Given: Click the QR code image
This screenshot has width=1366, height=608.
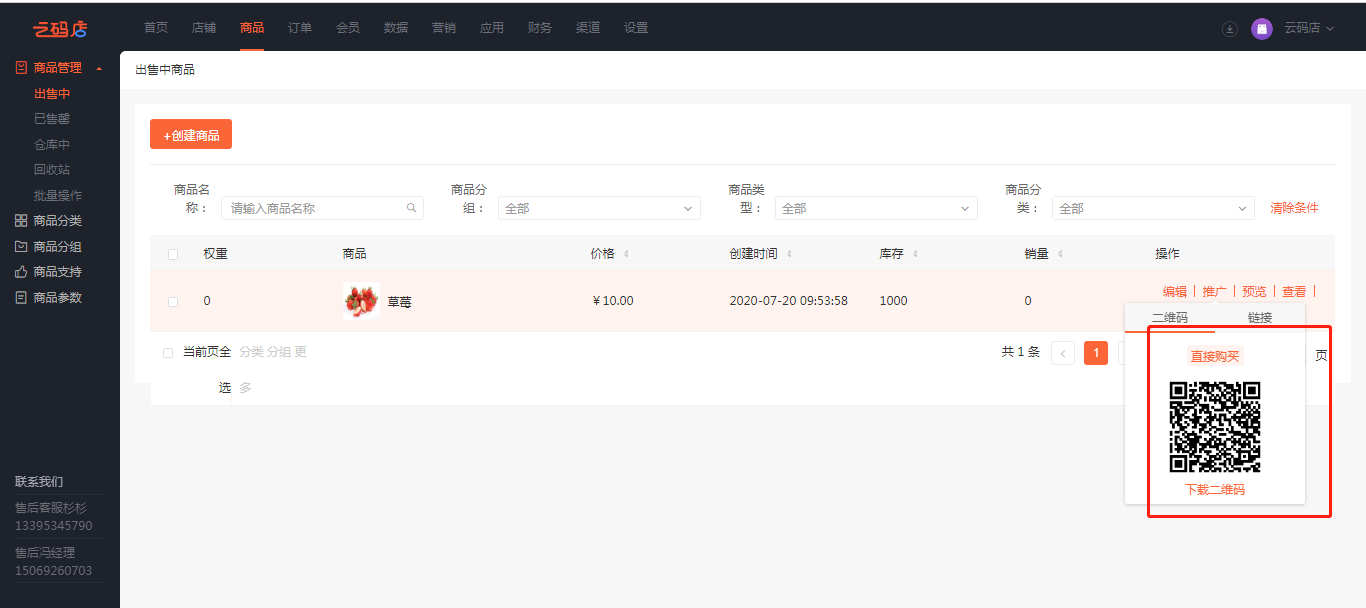Looking at the screenshot, I should pos(1215,427).
